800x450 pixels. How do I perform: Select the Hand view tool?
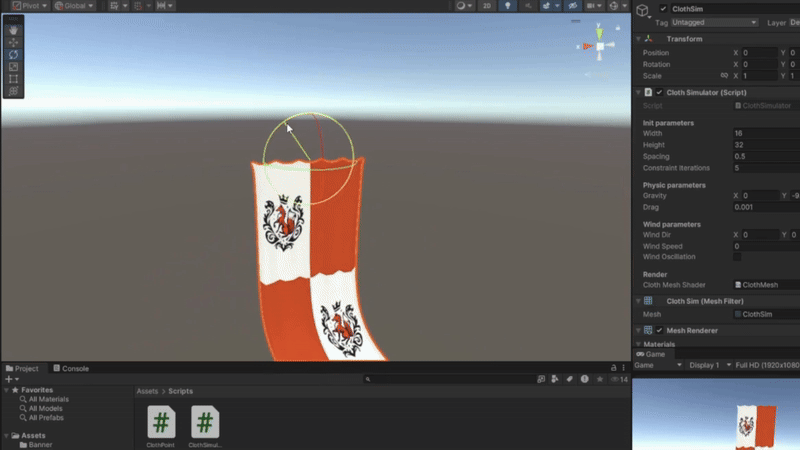(x=13, y=30)
